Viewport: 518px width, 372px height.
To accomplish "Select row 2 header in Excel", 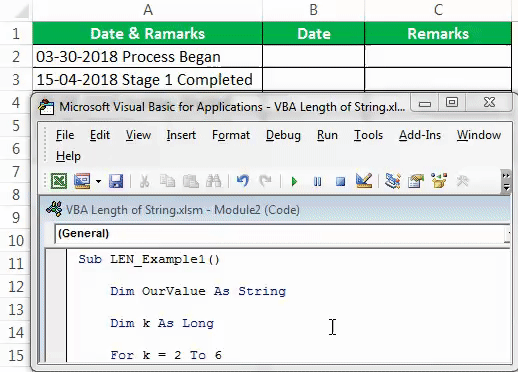I will coord(16,56).
